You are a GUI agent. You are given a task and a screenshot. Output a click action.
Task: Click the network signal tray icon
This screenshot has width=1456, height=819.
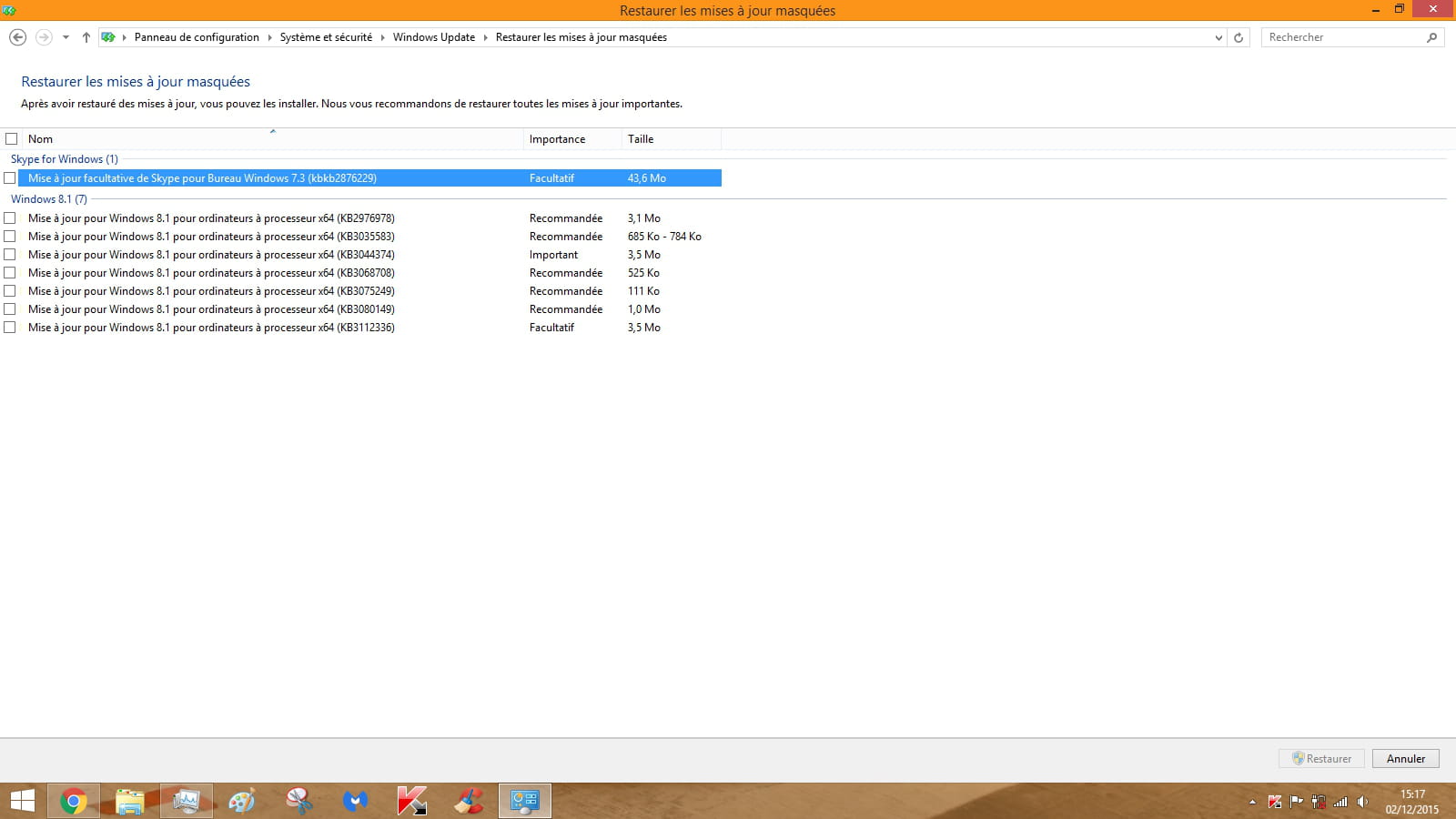pos(1340,802)
